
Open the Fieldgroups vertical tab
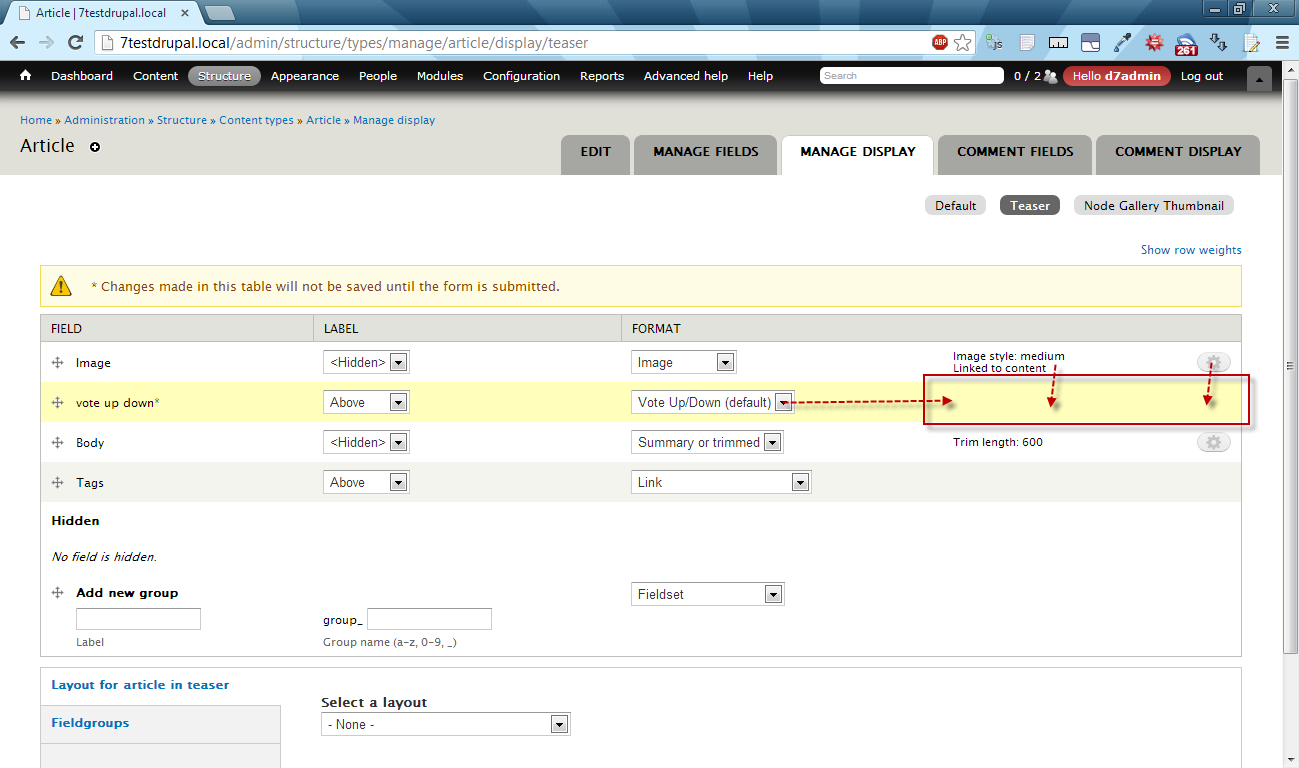160,724
